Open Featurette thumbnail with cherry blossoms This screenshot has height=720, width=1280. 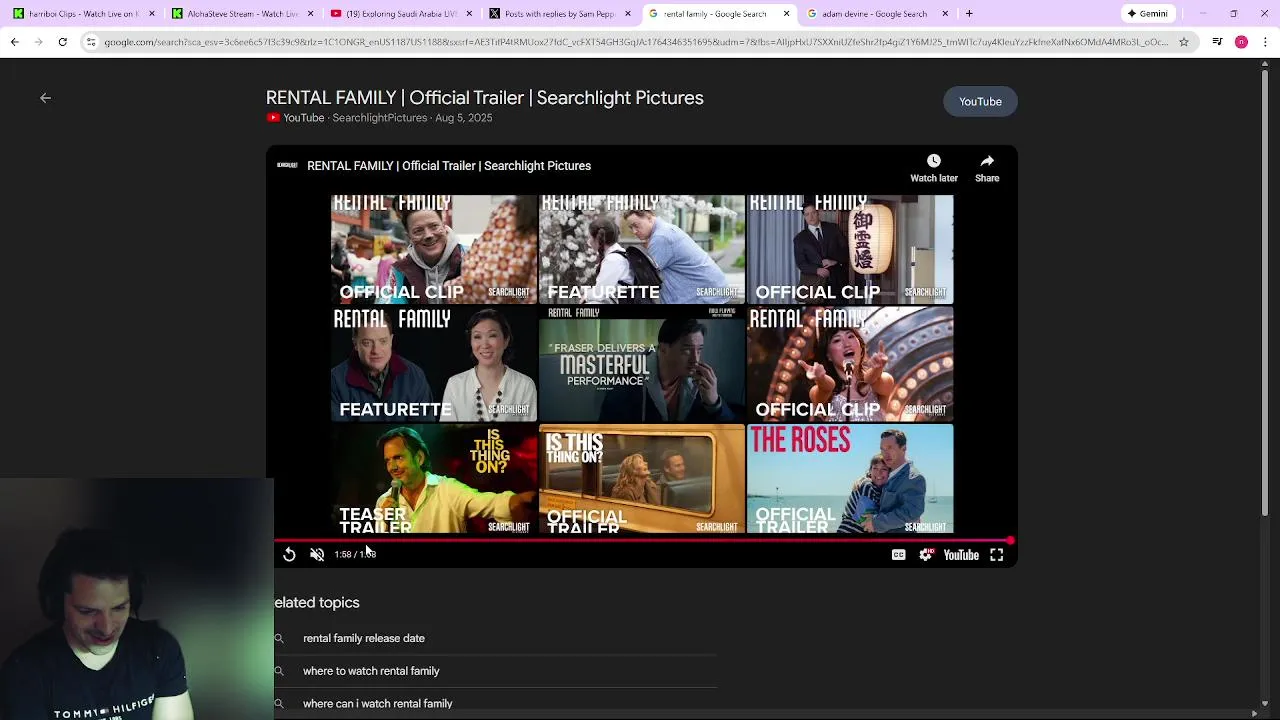tap(642, 249)
